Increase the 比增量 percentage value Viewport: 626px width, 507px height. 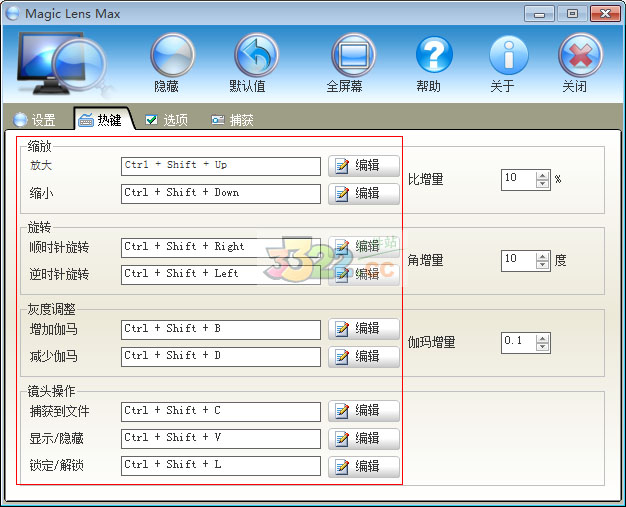coord(542,176)
